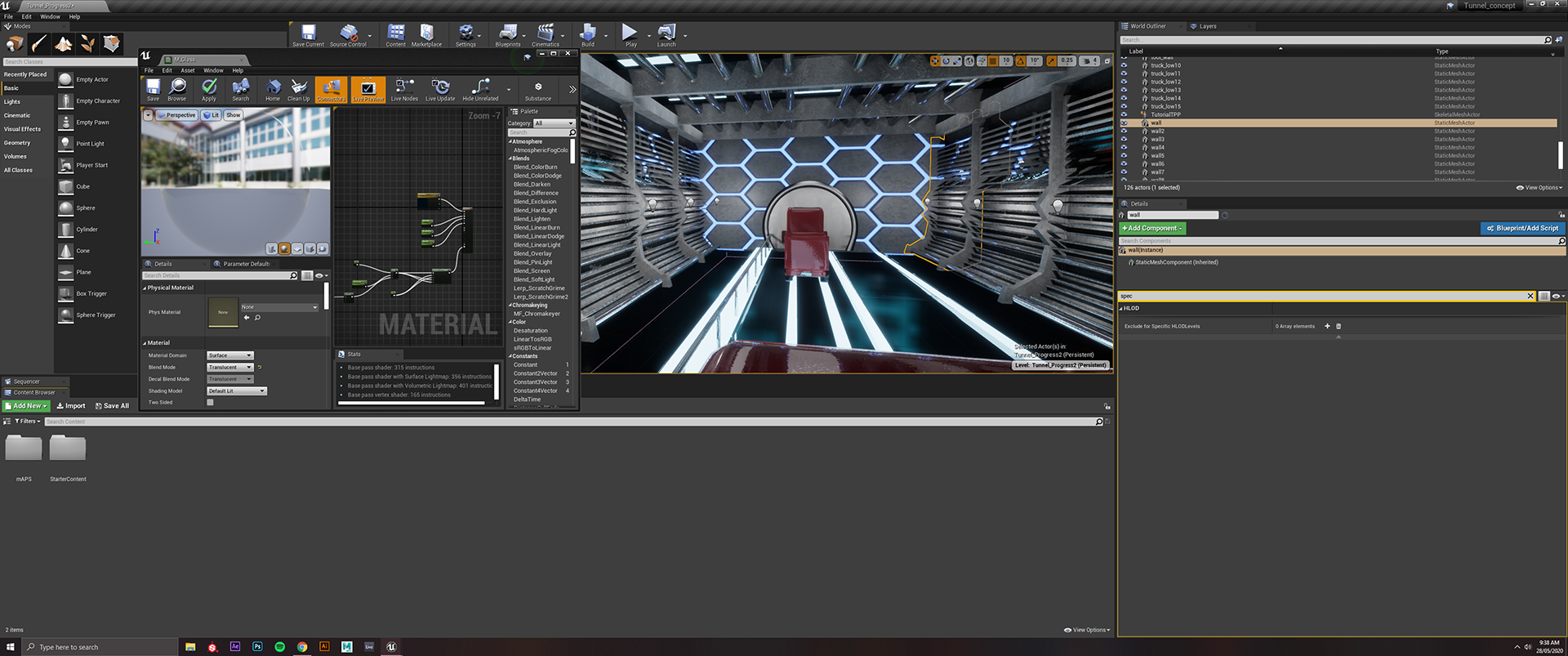Click the World Outliner search field

(x=1335, y=40)
